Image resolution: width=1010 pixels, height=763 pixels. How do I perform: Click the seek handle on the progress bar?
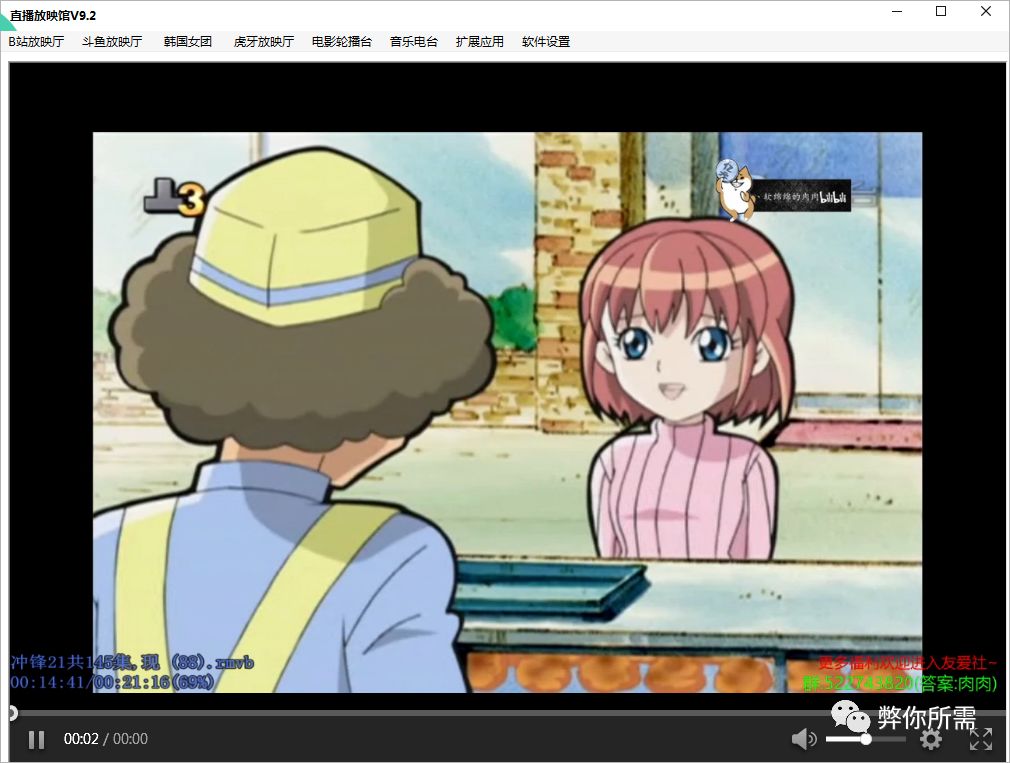12,712
